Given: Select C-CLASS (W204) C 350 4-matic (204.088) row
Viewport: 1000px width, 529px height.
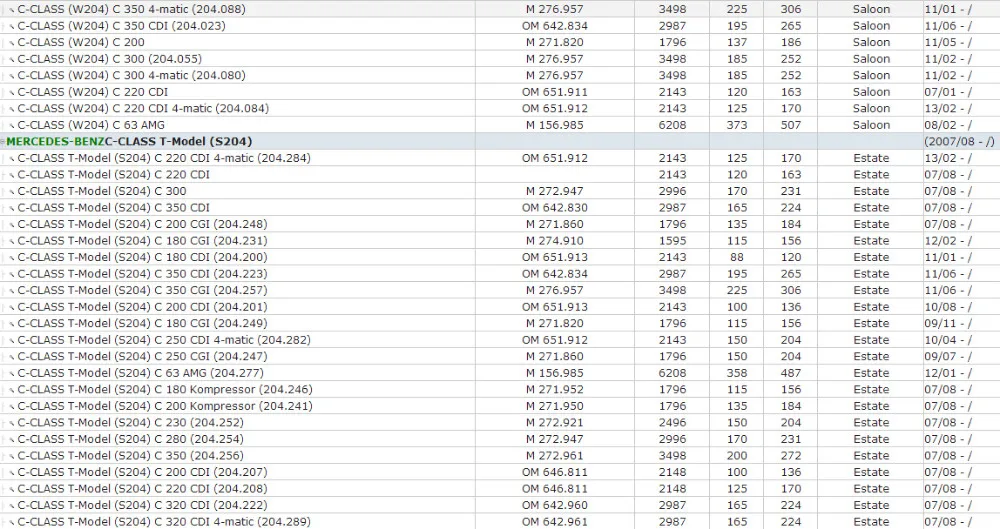Looking at the screenshot, I should [x=500, y=9].
